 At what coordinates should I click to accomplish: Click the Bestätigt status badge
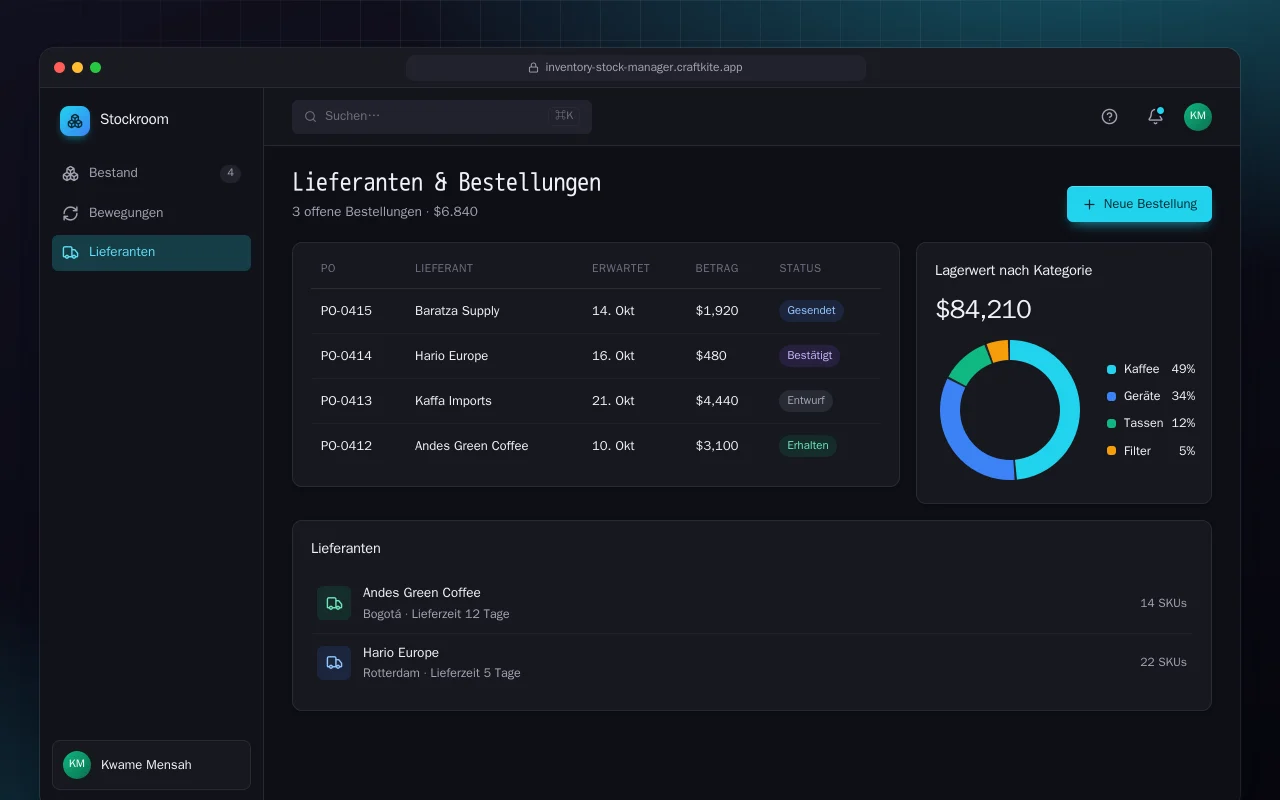(x=809, y=356)
